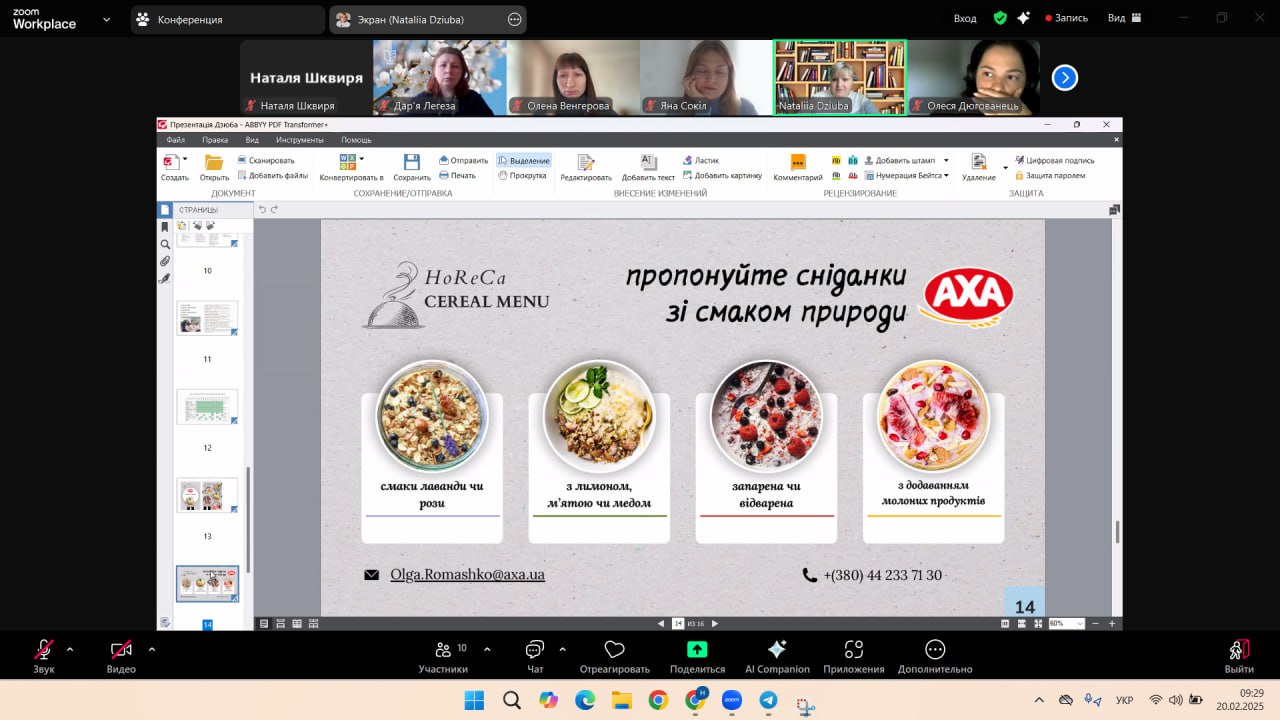
Task: Open the Bookmarks panel in the sidebar
Action: (165, 227)
